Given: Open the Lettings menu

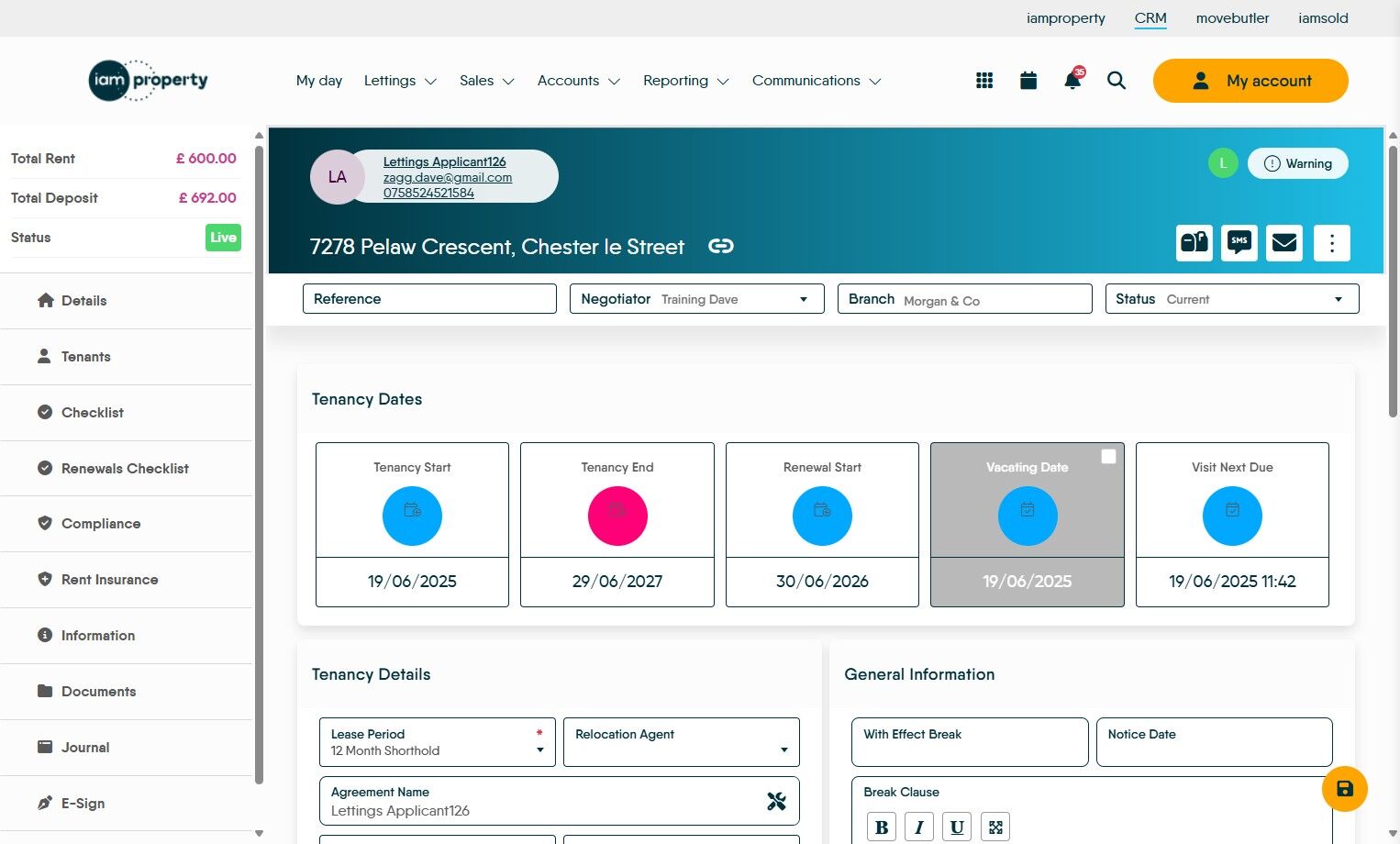Looking at the screenshot, I should [400, 81].
